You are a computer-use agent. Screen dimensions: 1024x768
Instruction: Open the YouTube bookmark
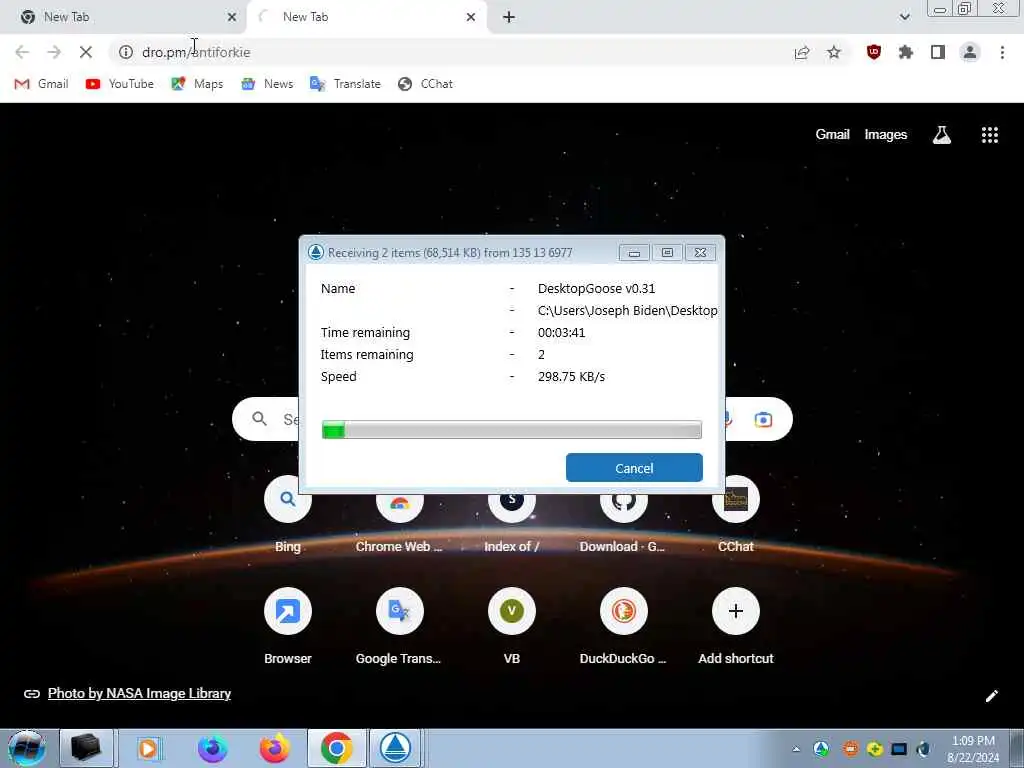[120, 84]
